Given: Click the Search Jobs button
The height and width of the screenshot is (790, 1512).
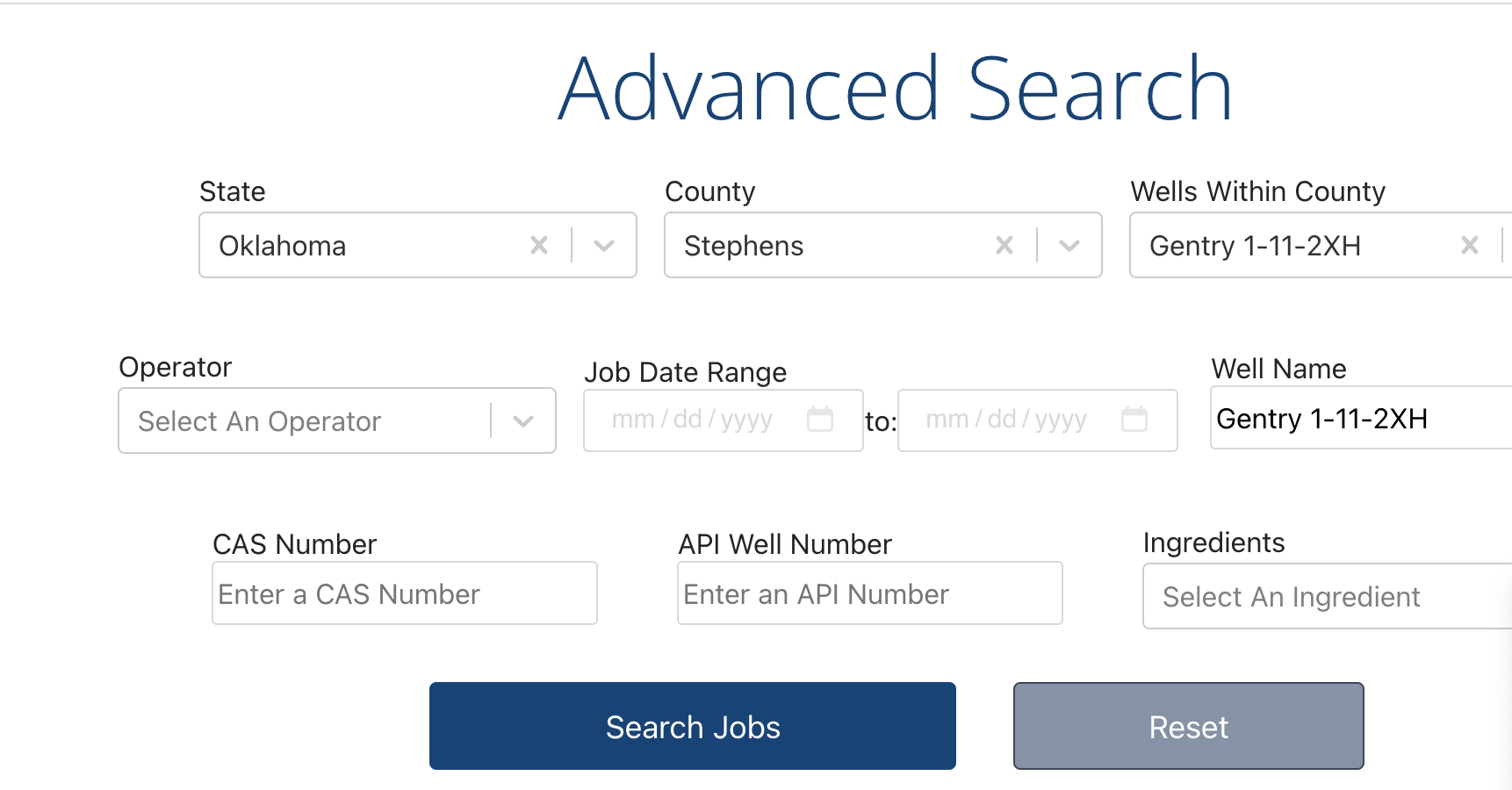Looking at the screenshot, I should 692,727.
